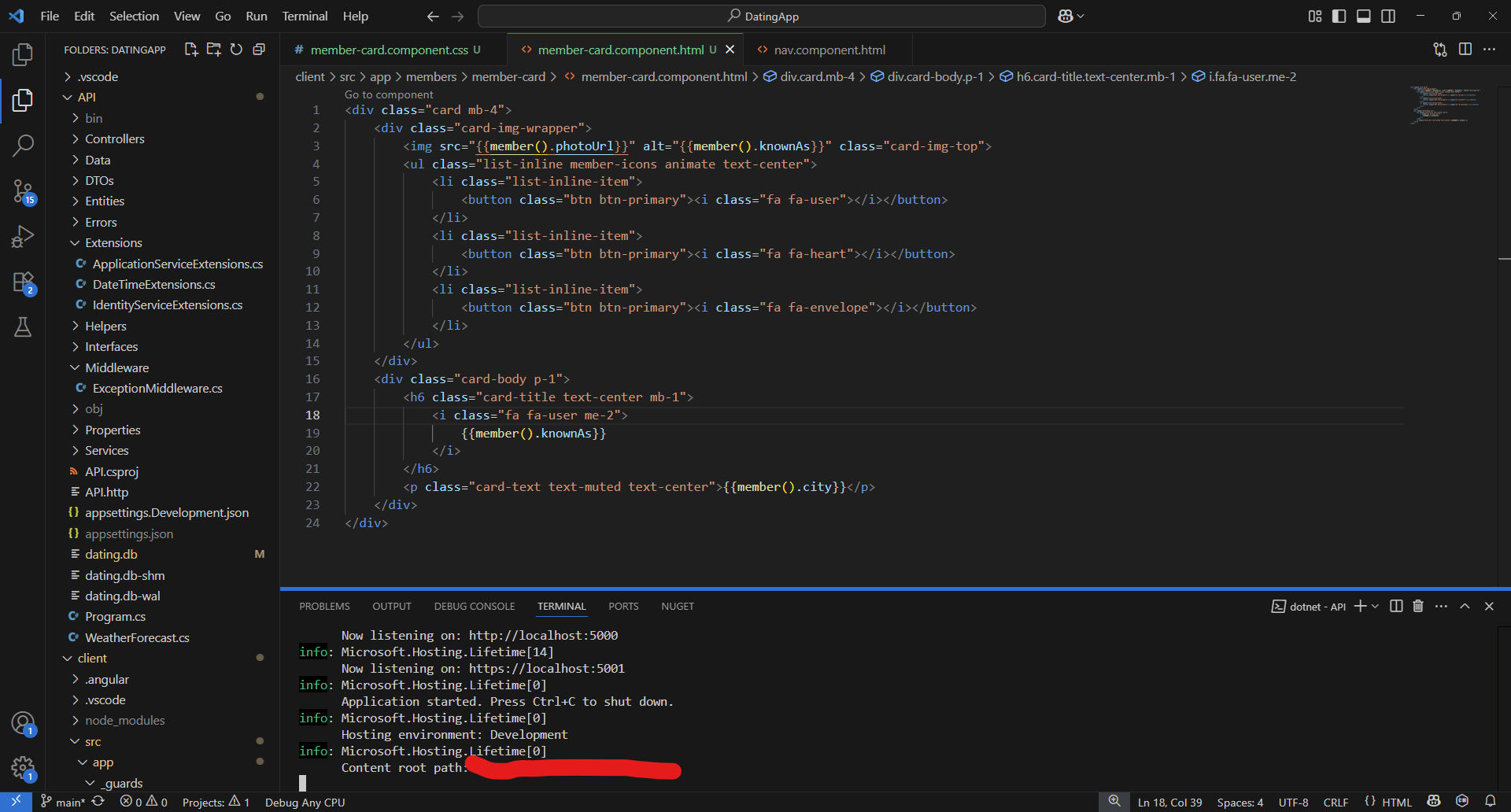
Task: Switch to the Debug Console tab
Action: point(474,606)
